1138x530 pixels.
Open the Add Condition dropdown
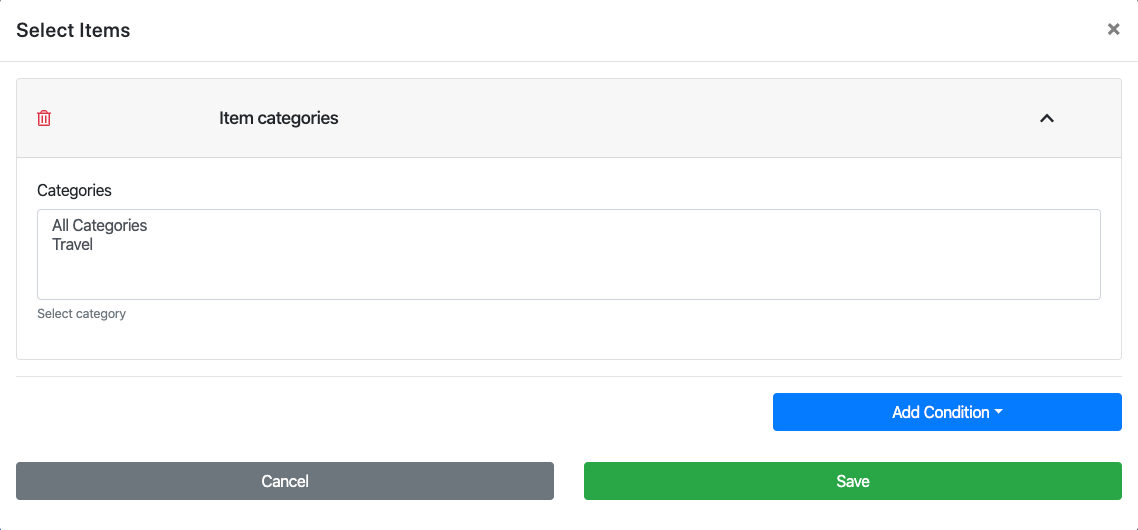pyautogui.click(x=940, y=412)
